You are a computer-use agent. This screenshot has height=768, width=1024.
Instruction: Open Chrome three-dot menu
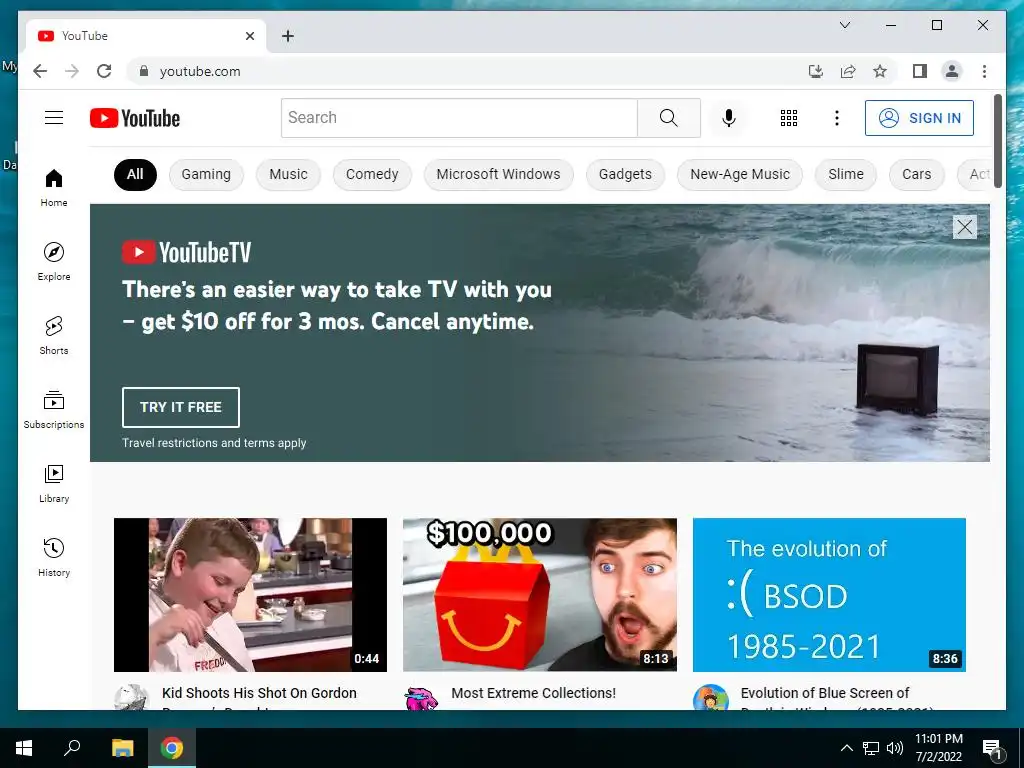(984, 71)
